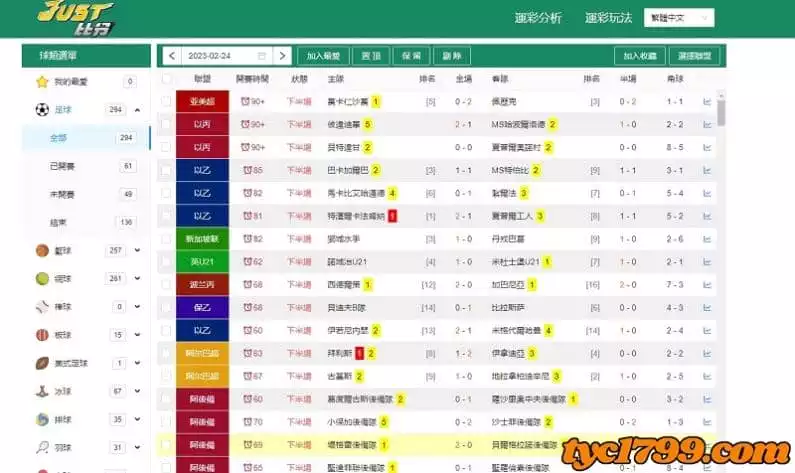Image resolution: width=795 pixels, height=473 pixels.
Task: Click the 選擇聯盟 button
Action: pos(695,56)
